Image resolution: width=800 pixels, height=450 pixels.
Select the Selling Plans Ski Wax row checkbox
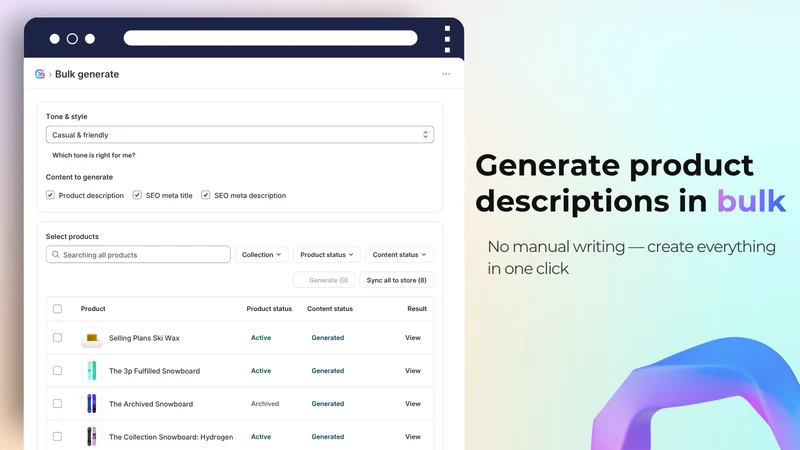57,338
